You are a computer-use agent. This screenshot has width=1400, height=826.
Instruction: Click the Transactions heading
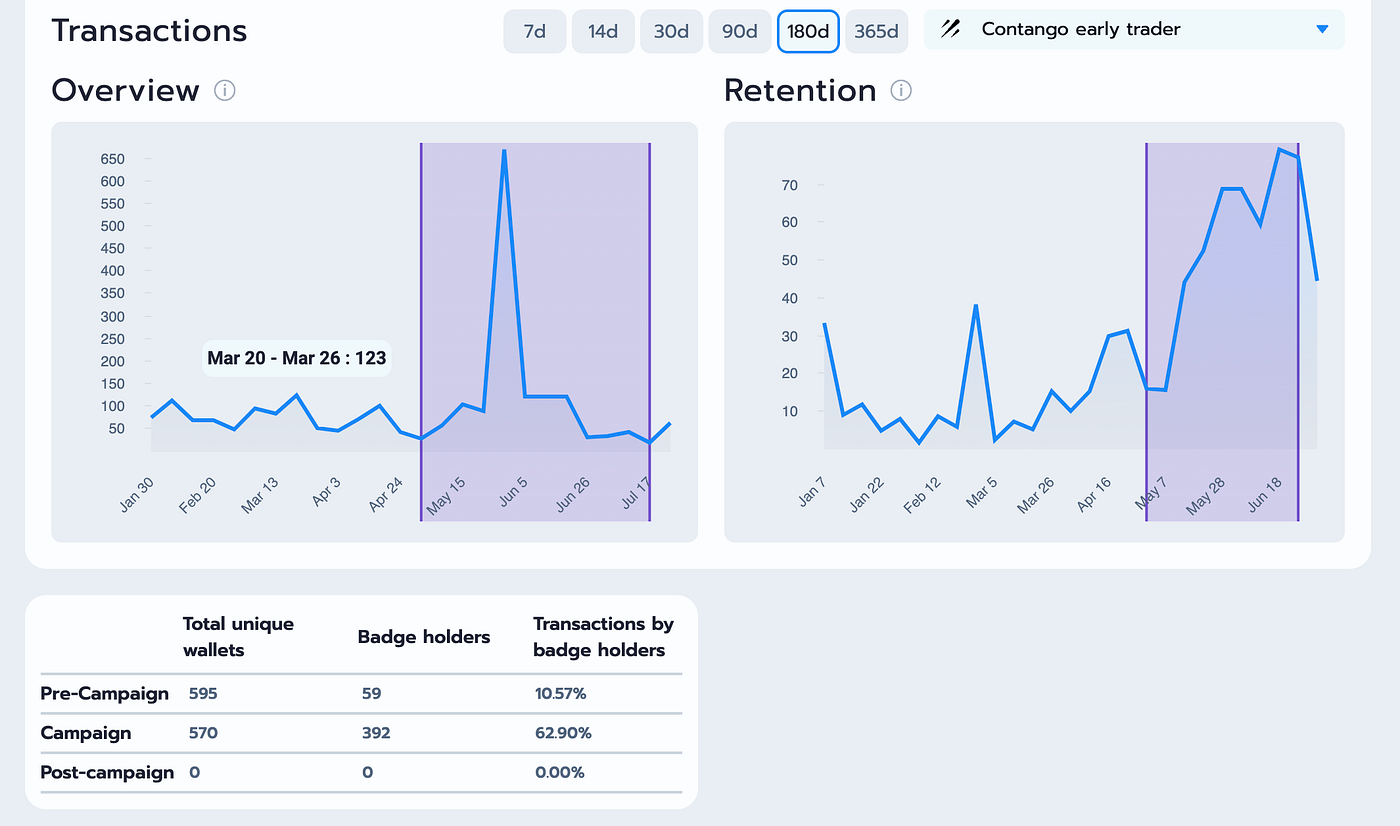[149, 30]
